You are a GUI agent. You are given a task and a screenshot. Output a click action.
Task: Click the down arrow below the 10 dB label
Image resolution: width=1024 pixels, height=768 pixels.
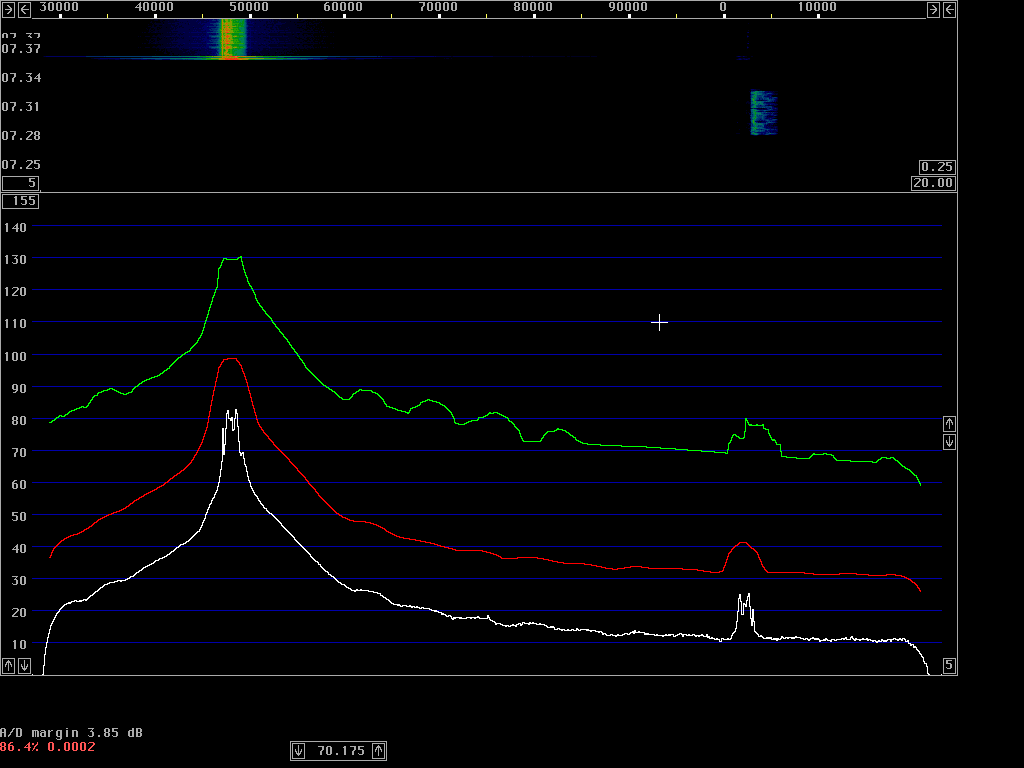click(24, 665)
